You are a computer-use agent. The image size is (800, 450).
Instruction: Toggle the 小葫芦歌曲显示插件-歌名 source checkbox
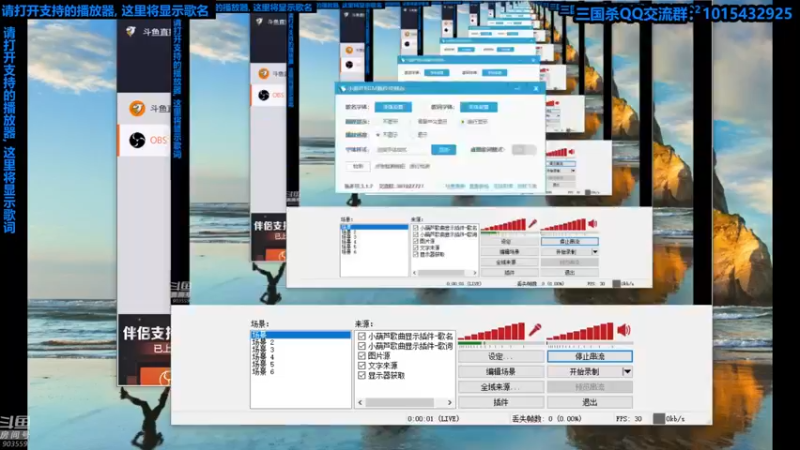click(362, 336)
